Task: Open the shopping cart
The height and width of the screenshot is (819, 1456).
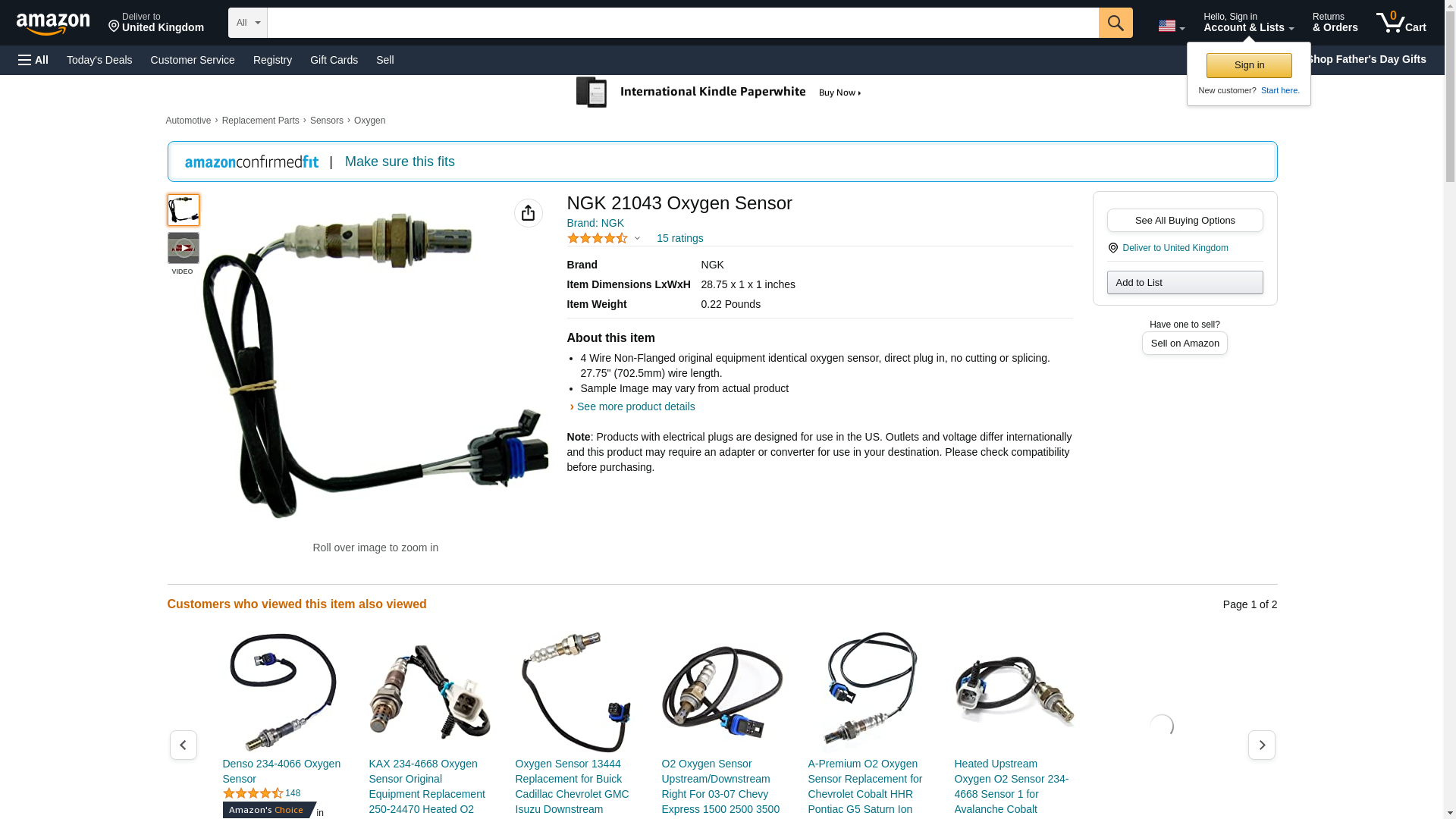Action: tap(1401, 23)
